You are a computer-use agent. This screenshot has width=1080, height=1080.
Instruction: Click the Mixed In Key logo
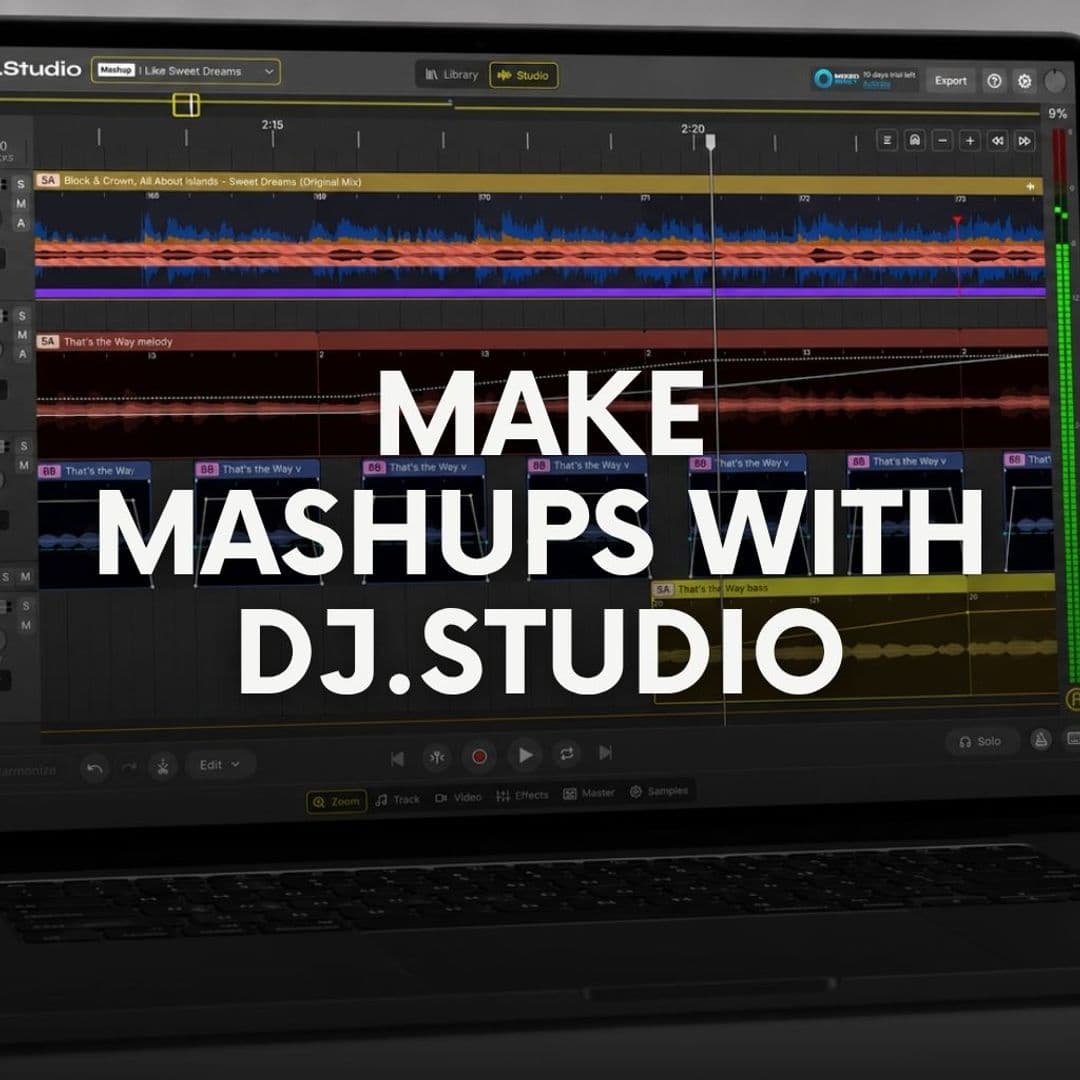pos(835,79)
